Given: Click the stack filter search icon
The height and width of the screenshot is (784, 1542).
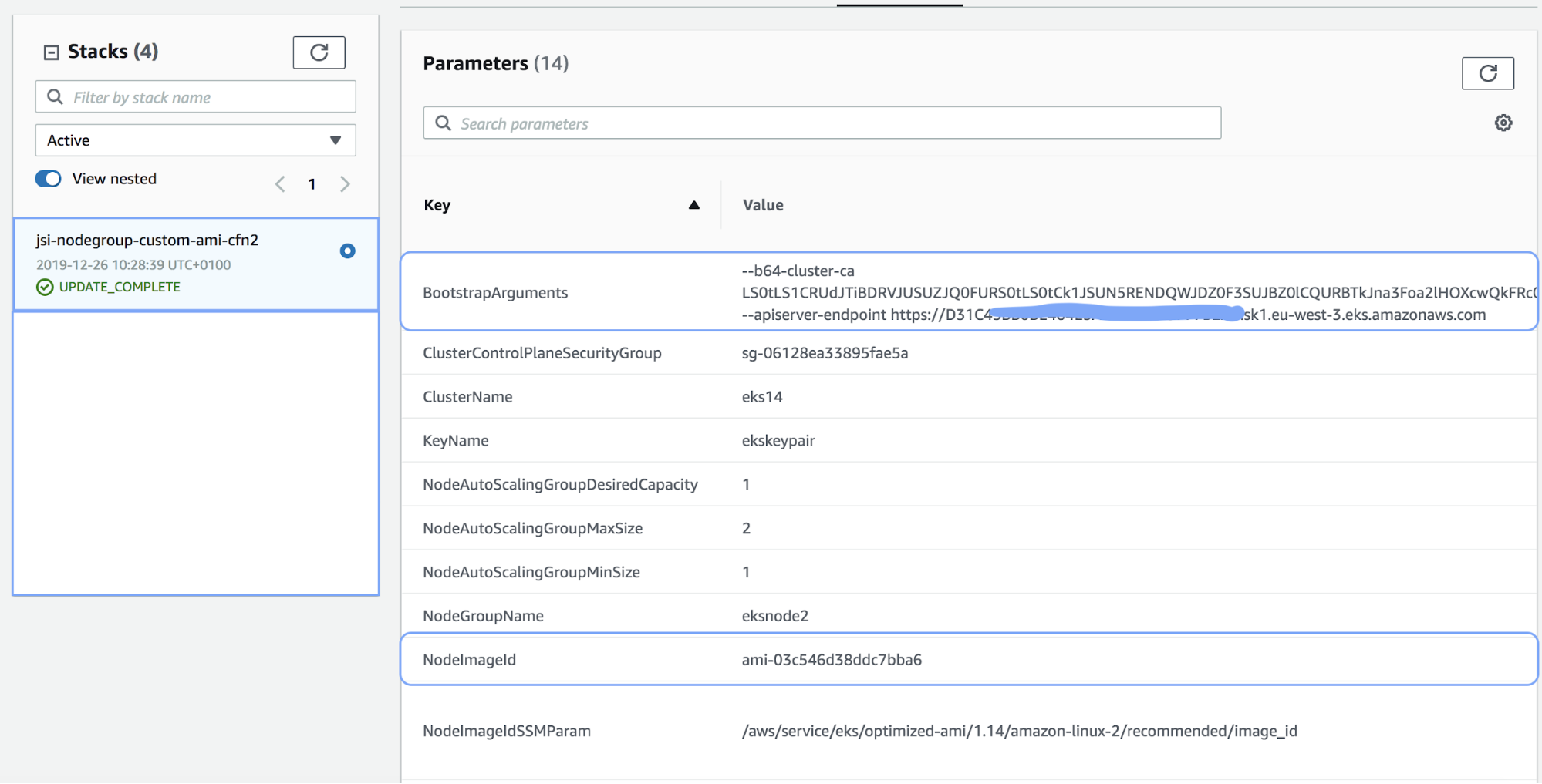Looking at the screenshot, I should click(56, 97).
